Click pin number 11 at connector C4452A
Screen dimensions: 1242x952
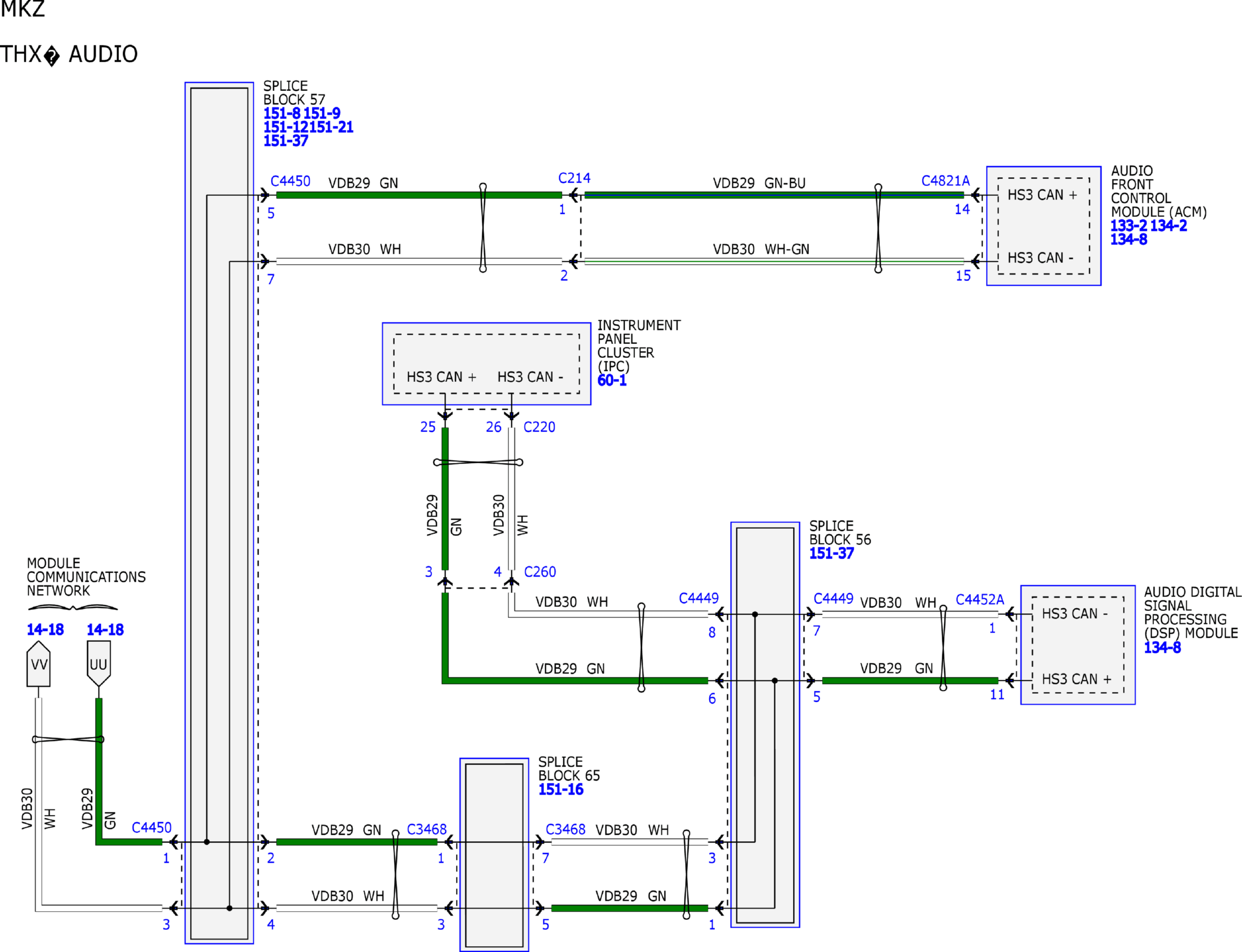(x=997, y=695)
